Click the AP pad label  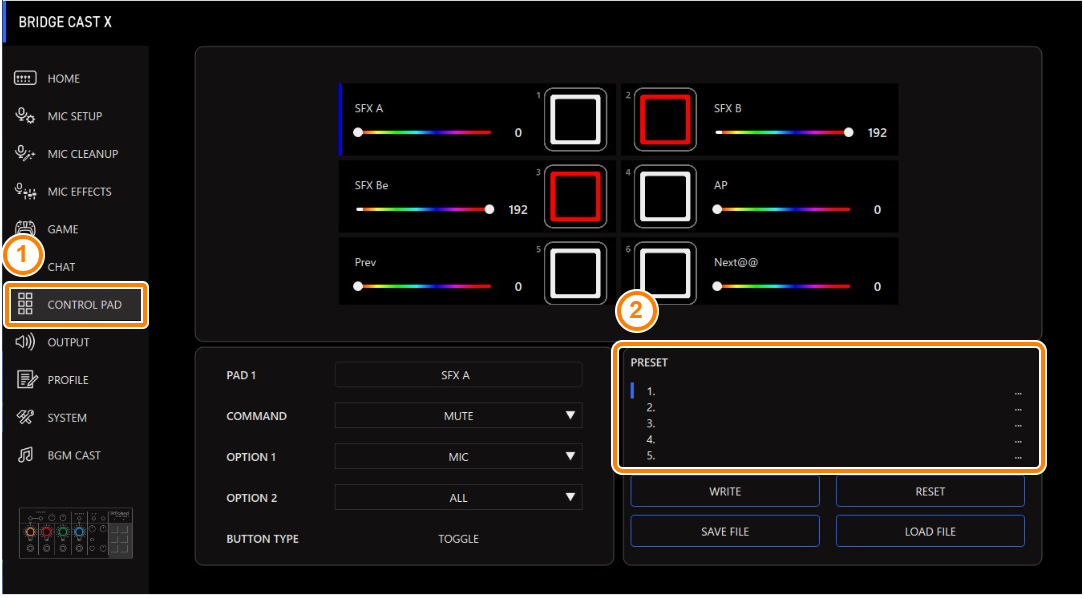tap(721, 185)
